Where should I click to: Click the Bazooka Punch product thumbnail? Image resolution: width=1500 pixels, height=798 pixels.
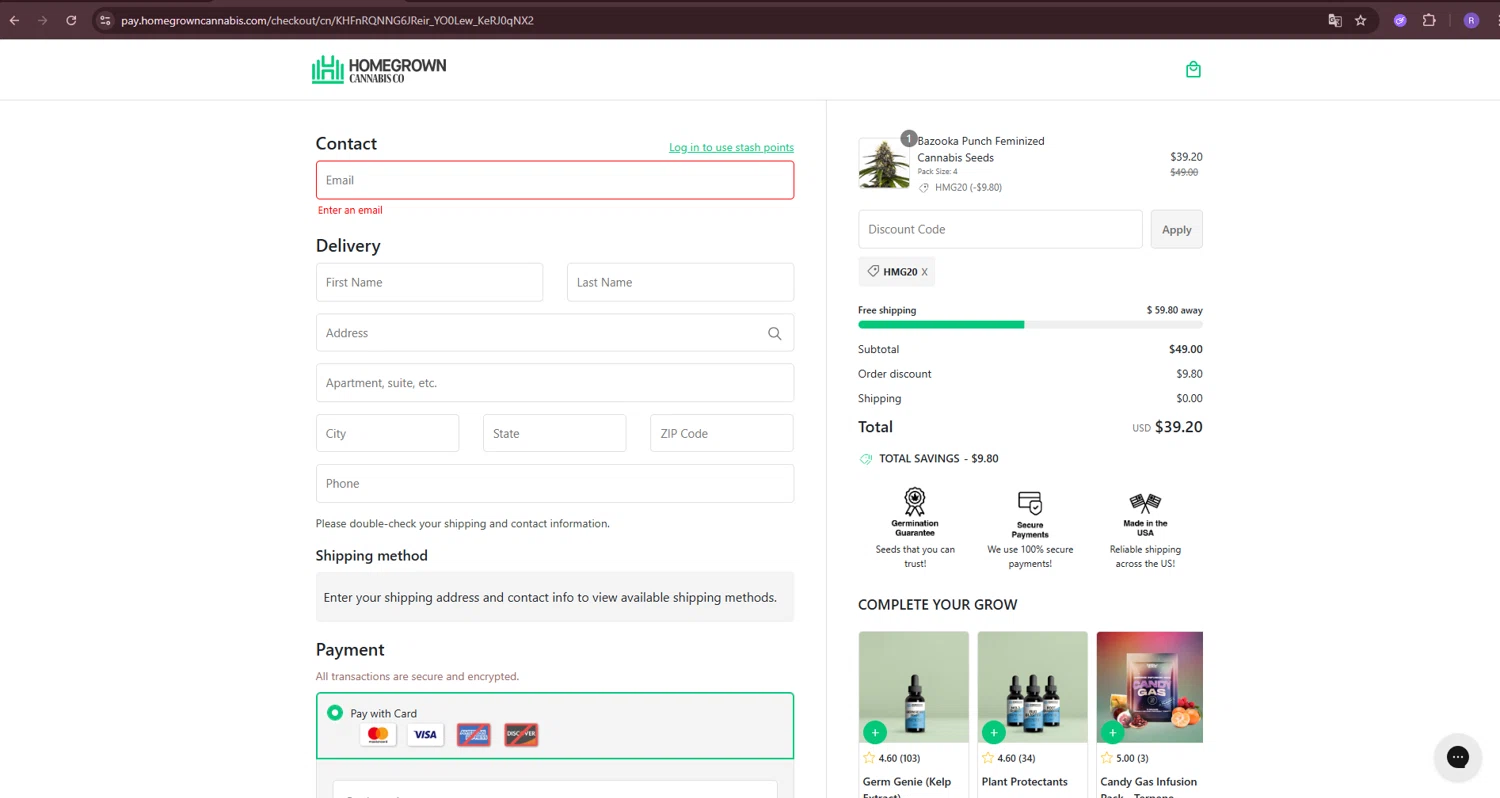pyautogui.click(x=884, y=163)
